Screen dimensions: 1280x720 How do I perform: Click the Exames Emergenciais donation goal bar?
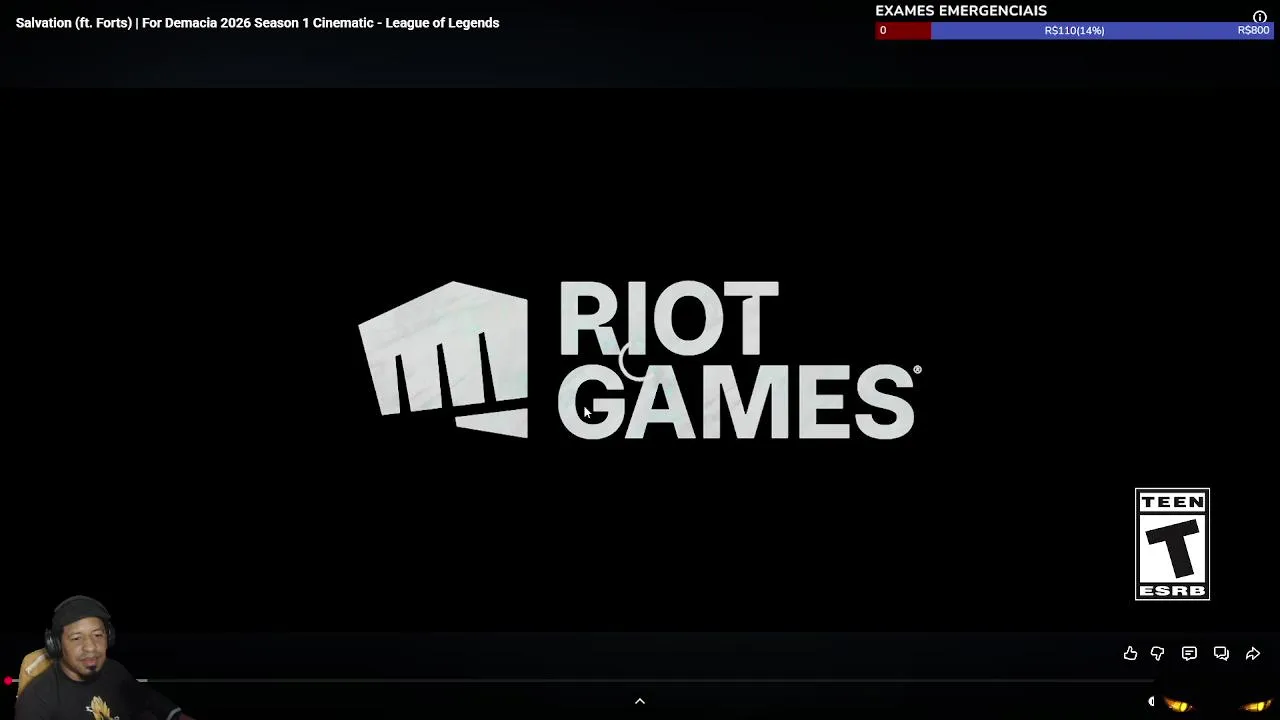click(1074, 30)
